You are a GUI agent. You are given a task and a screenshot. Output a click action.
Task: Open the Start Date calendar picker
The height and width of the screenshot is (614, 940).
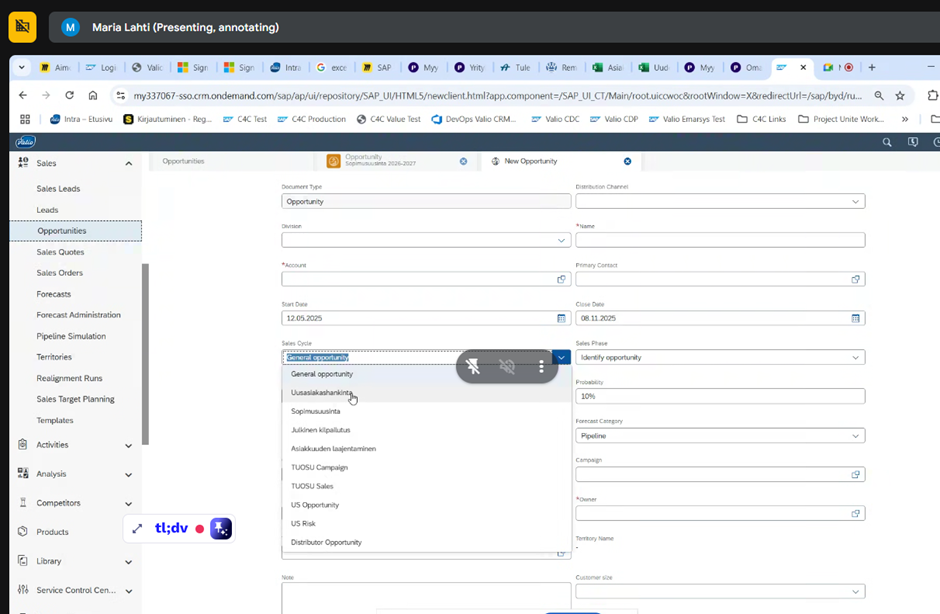coord(561,318)
